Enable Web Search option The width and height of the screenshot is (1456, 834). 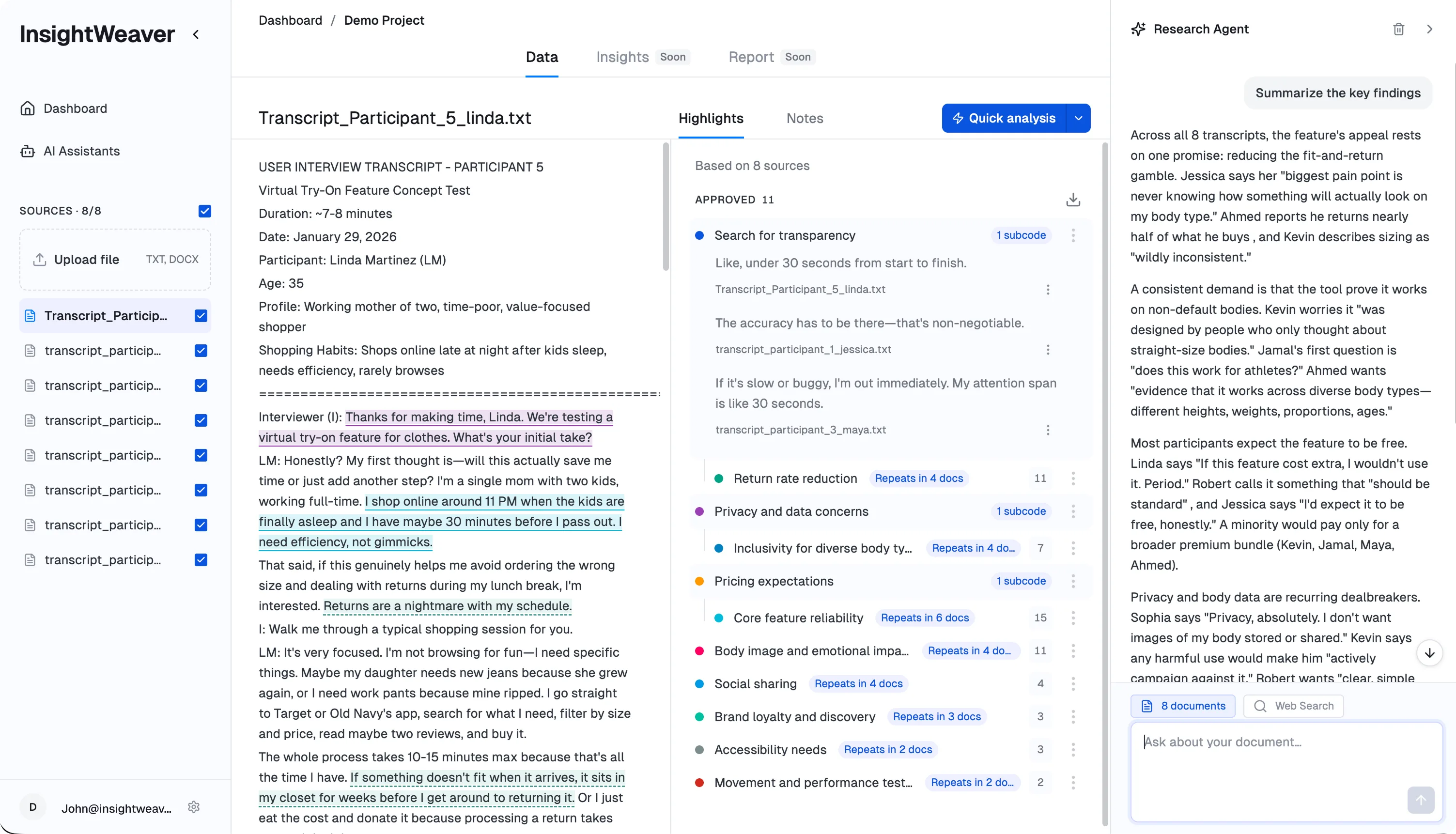[x=1293, y=706]
